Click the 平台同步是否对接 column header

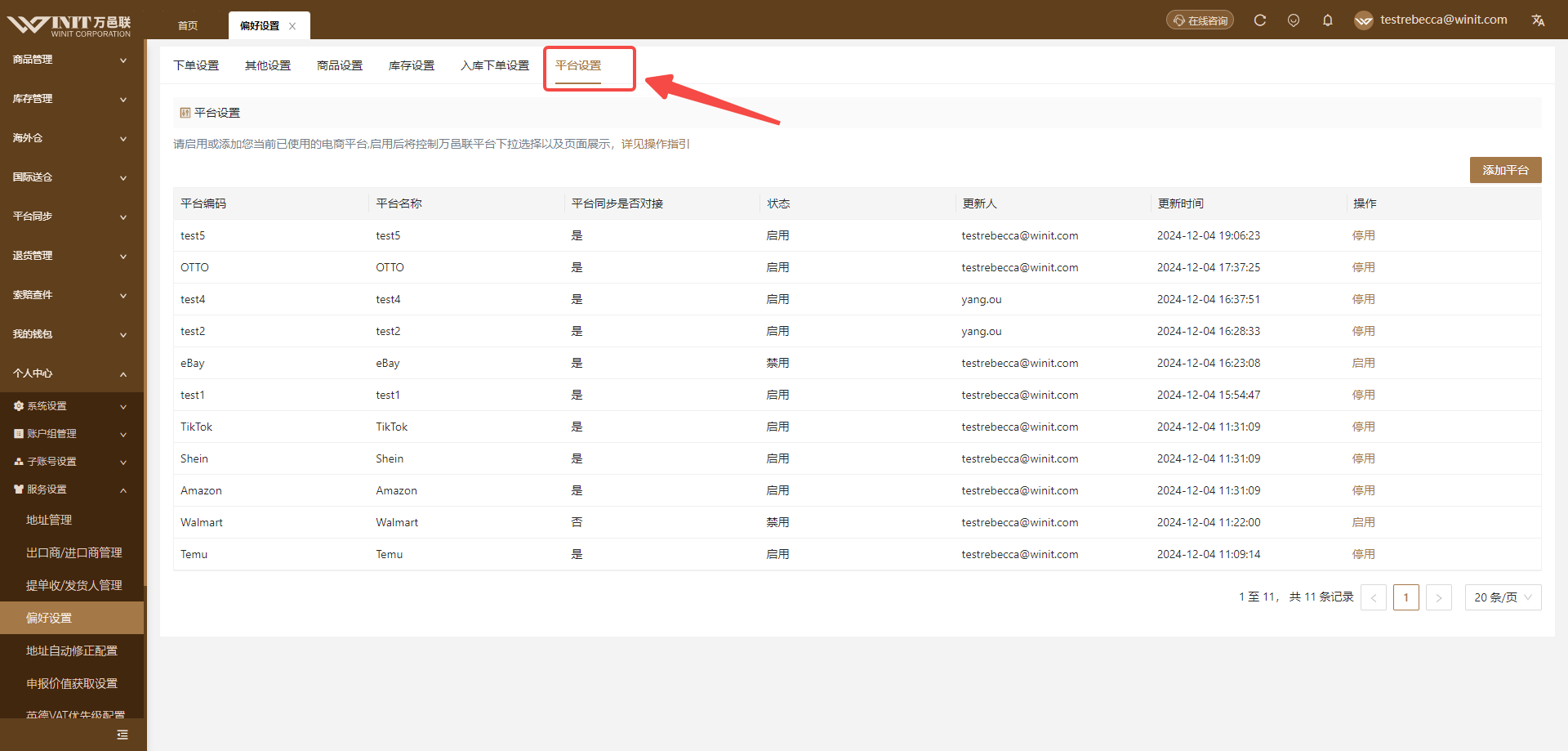tap(617, 203)
